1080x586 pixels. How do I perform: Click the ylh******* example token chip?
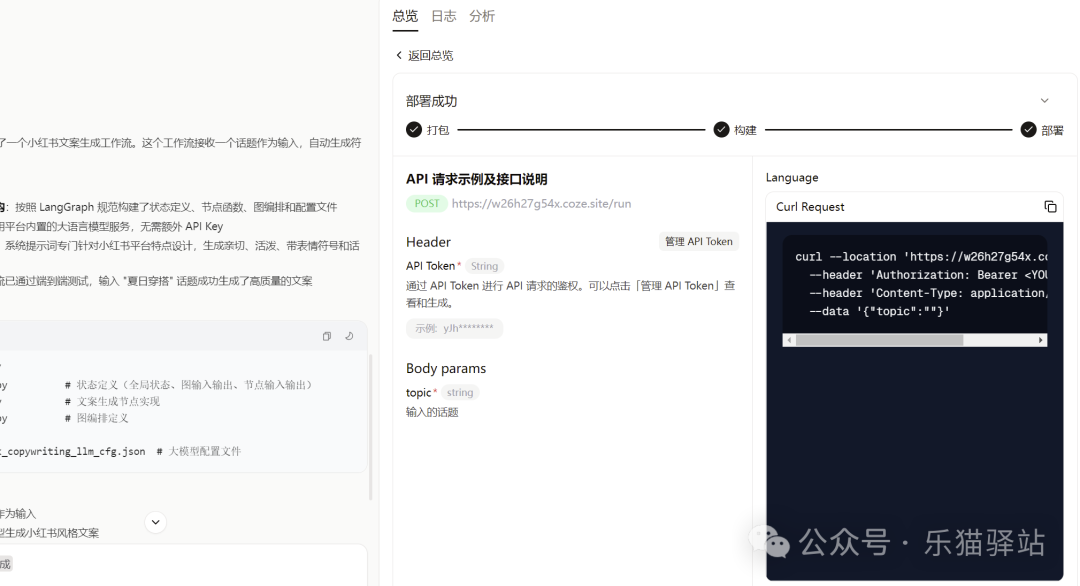click(x=454, y=328)
